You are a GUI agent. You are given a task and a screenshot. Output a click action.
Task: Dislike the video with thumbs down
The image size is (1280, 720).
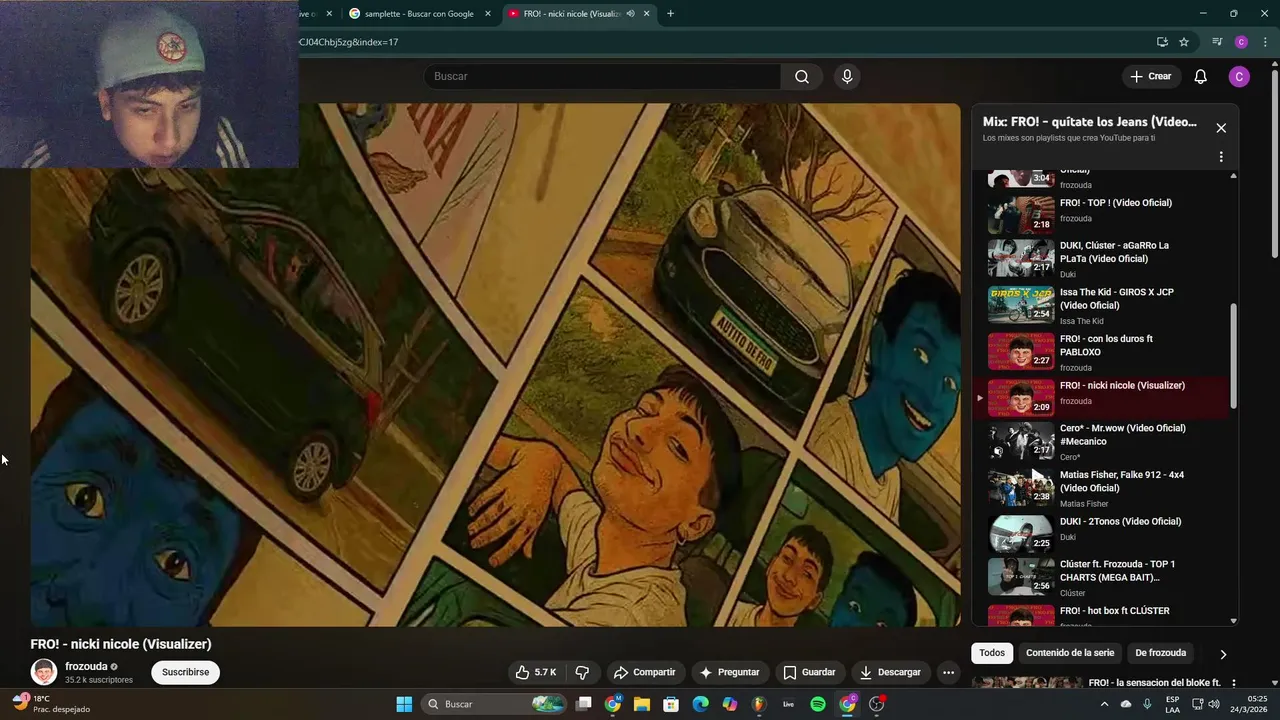click(582, 672)
